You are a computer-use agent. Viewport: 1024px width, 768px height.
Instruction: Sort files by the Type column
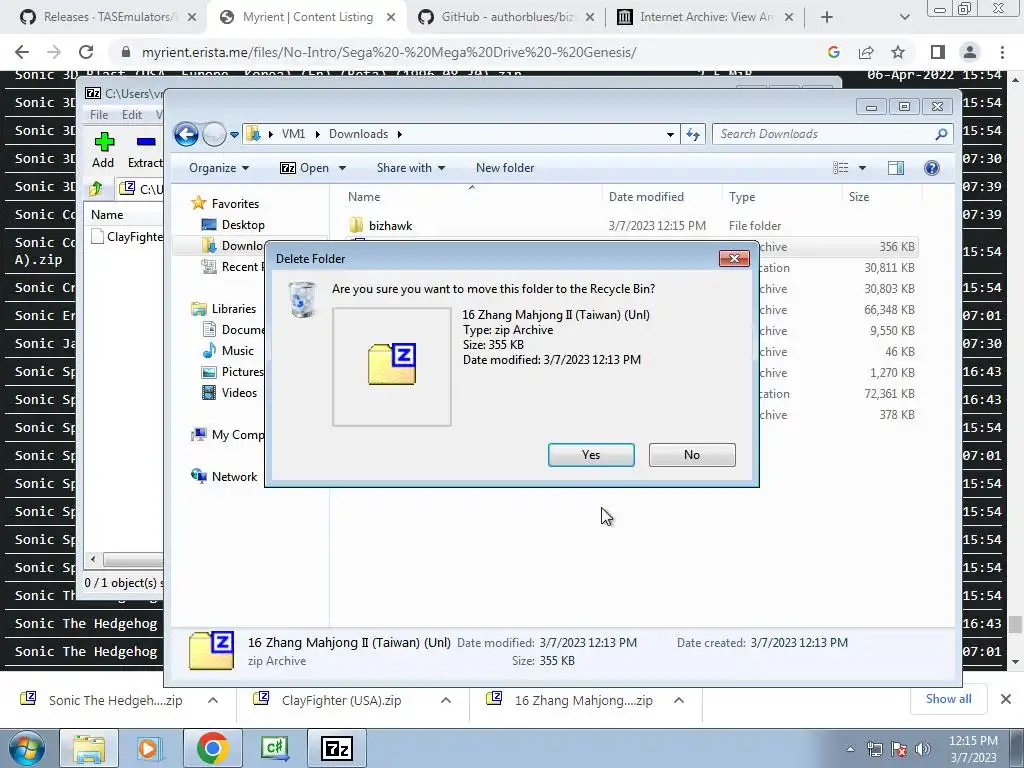tap(742, 197)
